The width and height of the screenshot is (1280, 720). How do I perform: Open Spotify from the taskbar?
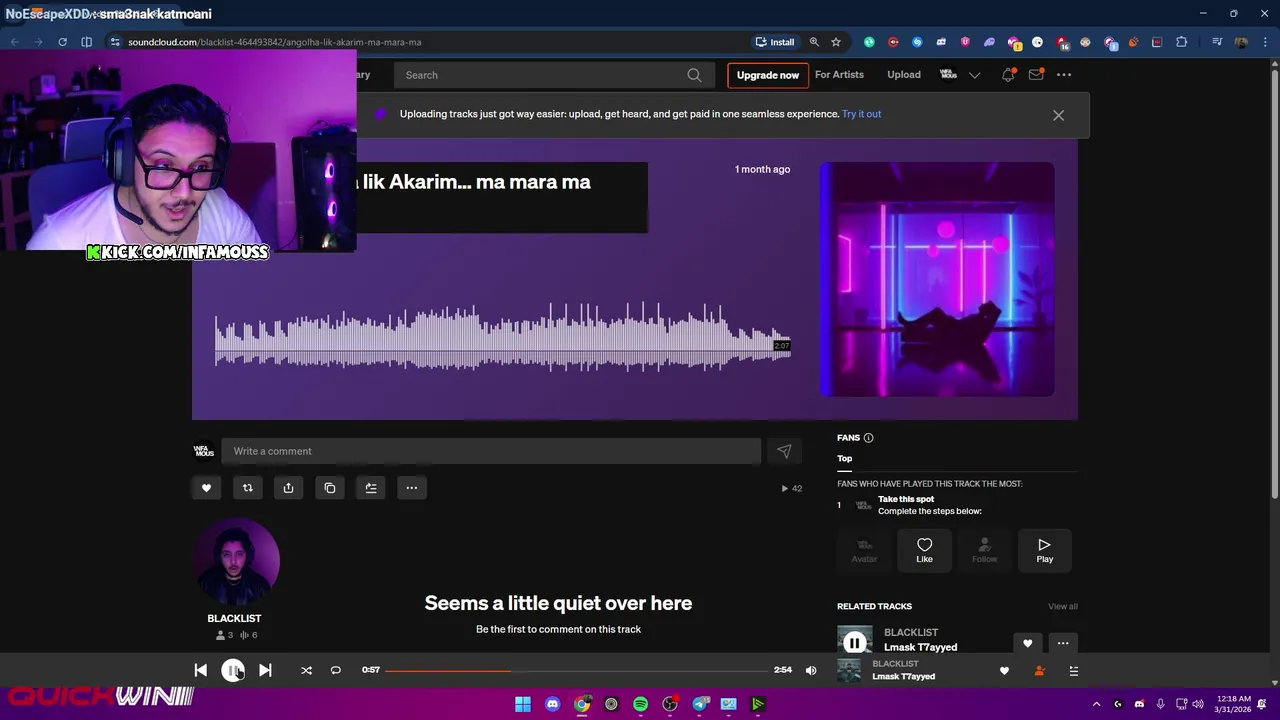pos(640,704)
